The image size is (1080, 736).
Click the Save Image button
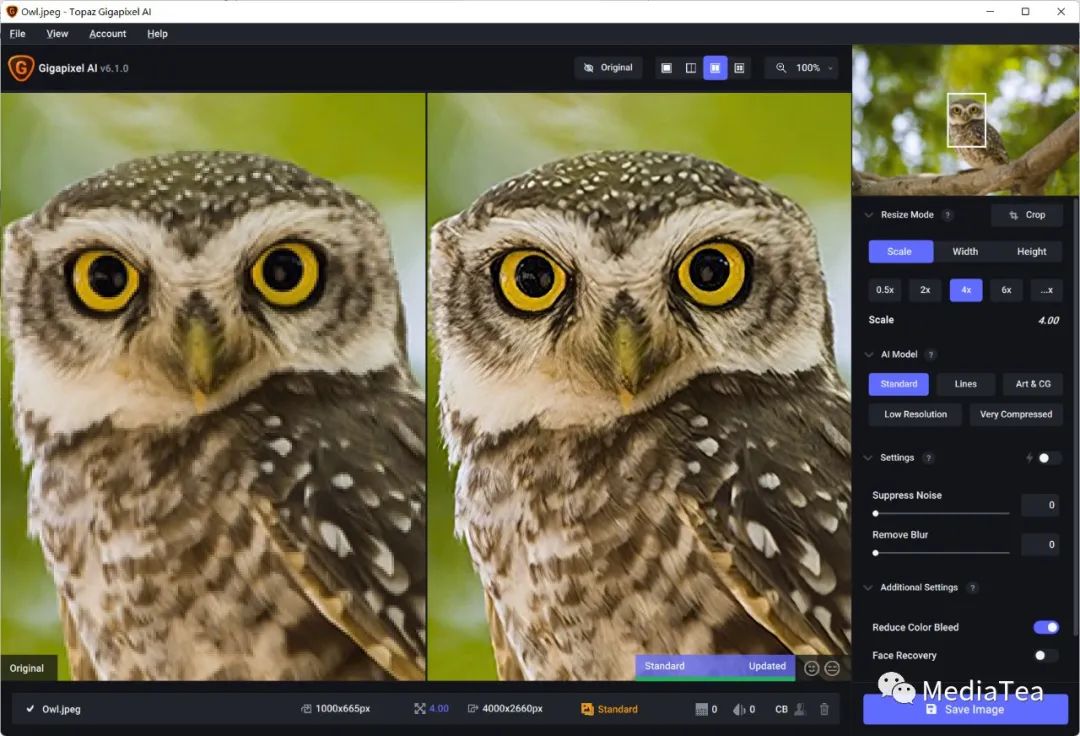point(966,709)
